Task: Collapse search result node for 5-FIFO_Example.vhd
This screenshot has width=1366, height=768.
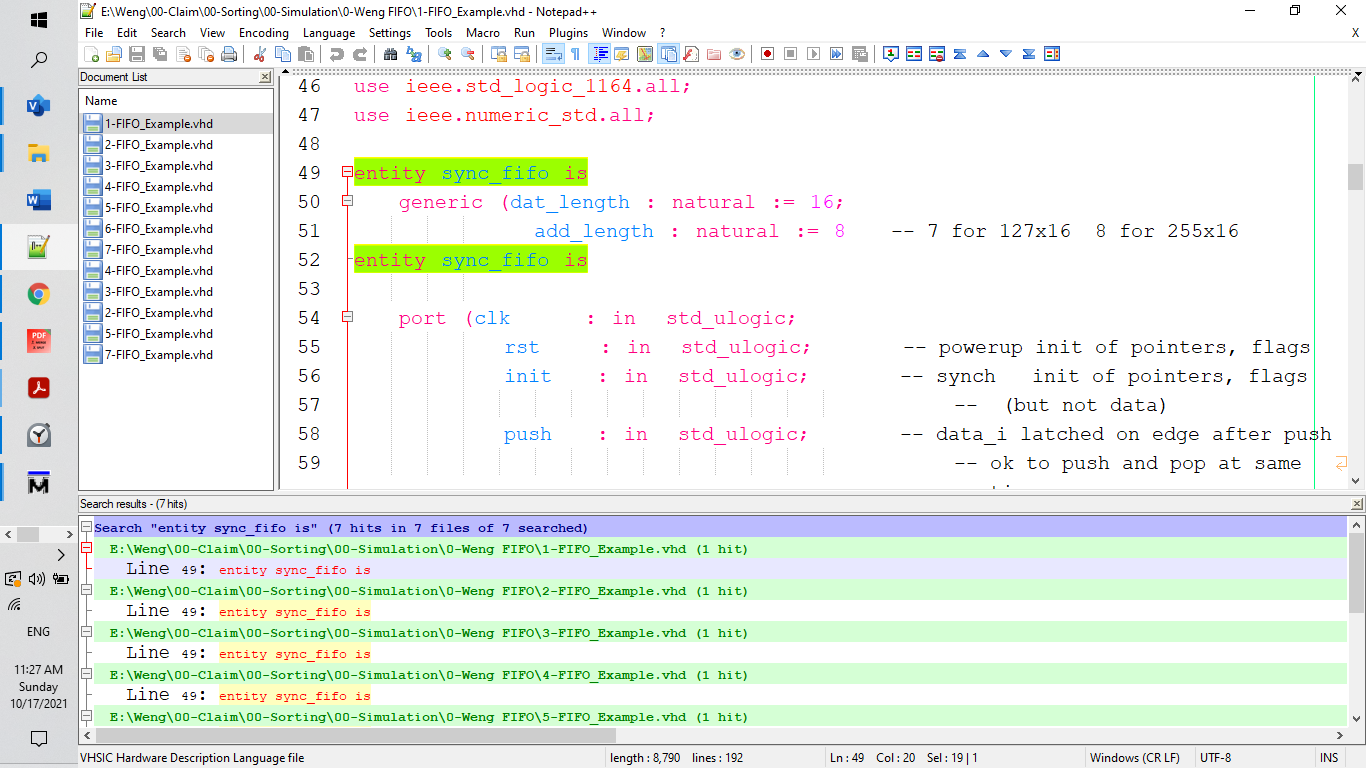Action: pos(87,717)
